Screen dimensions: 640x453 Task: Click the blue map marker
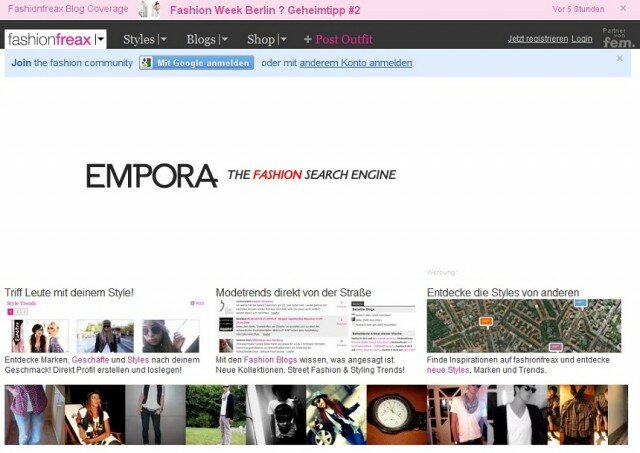(x=580, y=304)
